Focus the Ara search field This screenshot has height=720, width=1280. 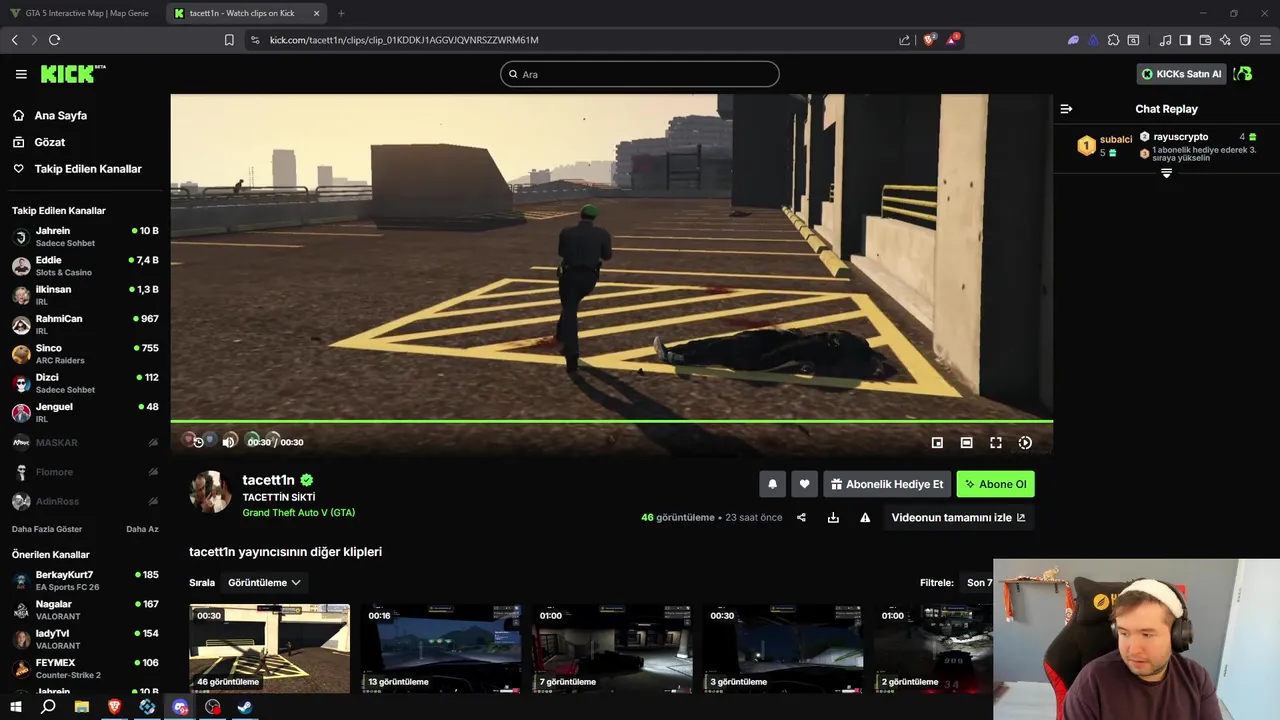tap(640, 74)
